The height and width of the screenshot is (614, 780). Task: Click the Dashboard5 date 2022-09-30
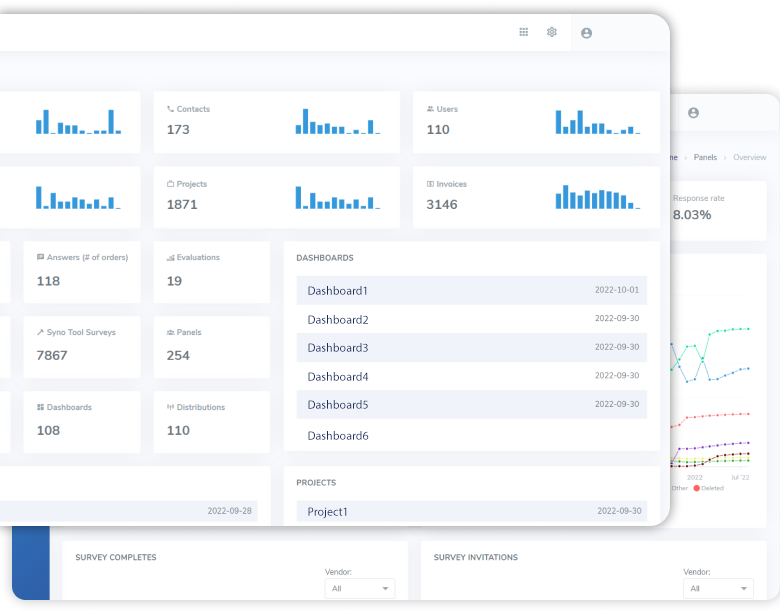coord(617,404)
